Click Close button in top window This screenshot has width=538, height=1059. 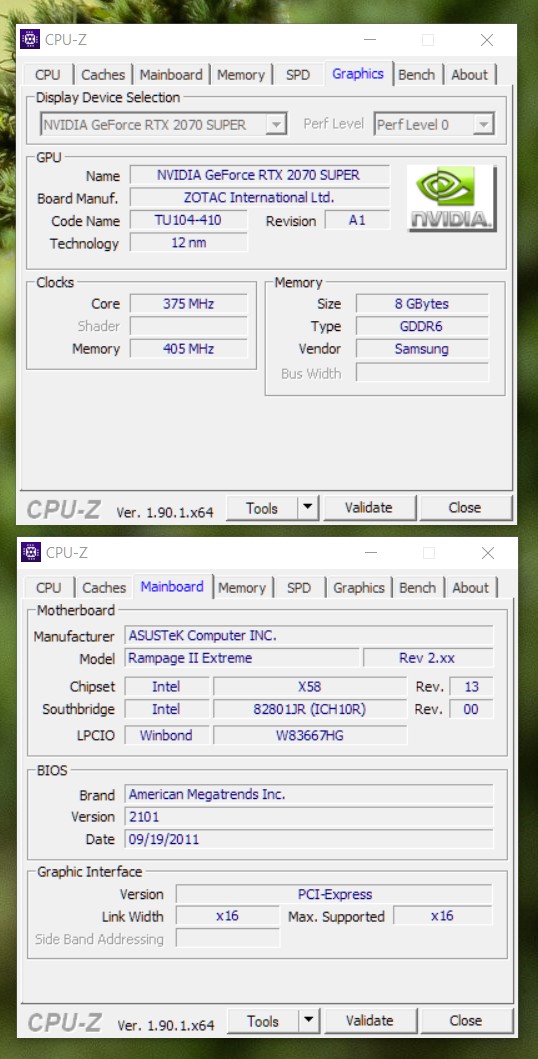(x=465, y=507)
